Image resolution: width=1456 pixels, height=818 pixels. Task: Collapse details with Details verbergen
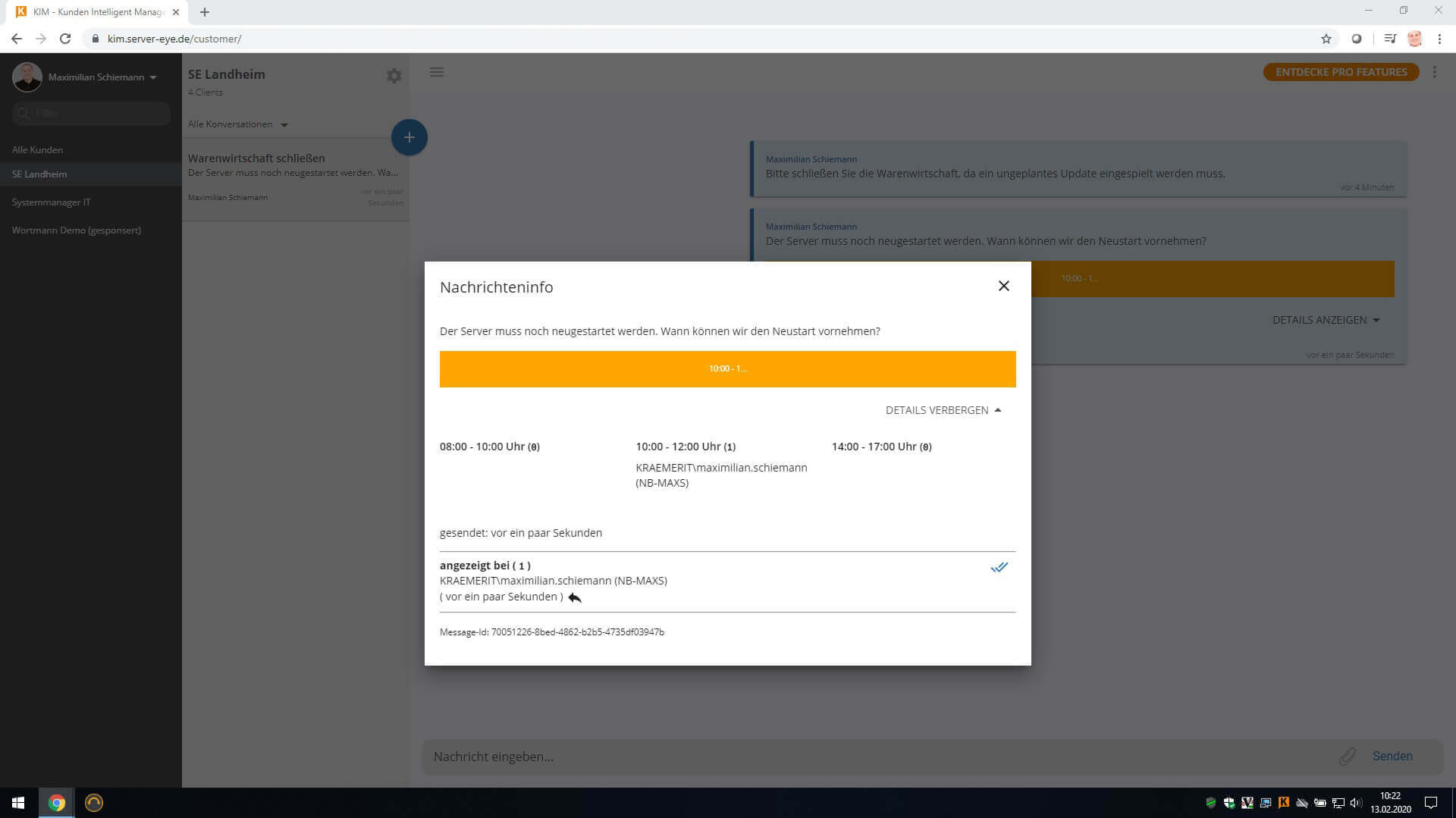[x=943, y=410]
